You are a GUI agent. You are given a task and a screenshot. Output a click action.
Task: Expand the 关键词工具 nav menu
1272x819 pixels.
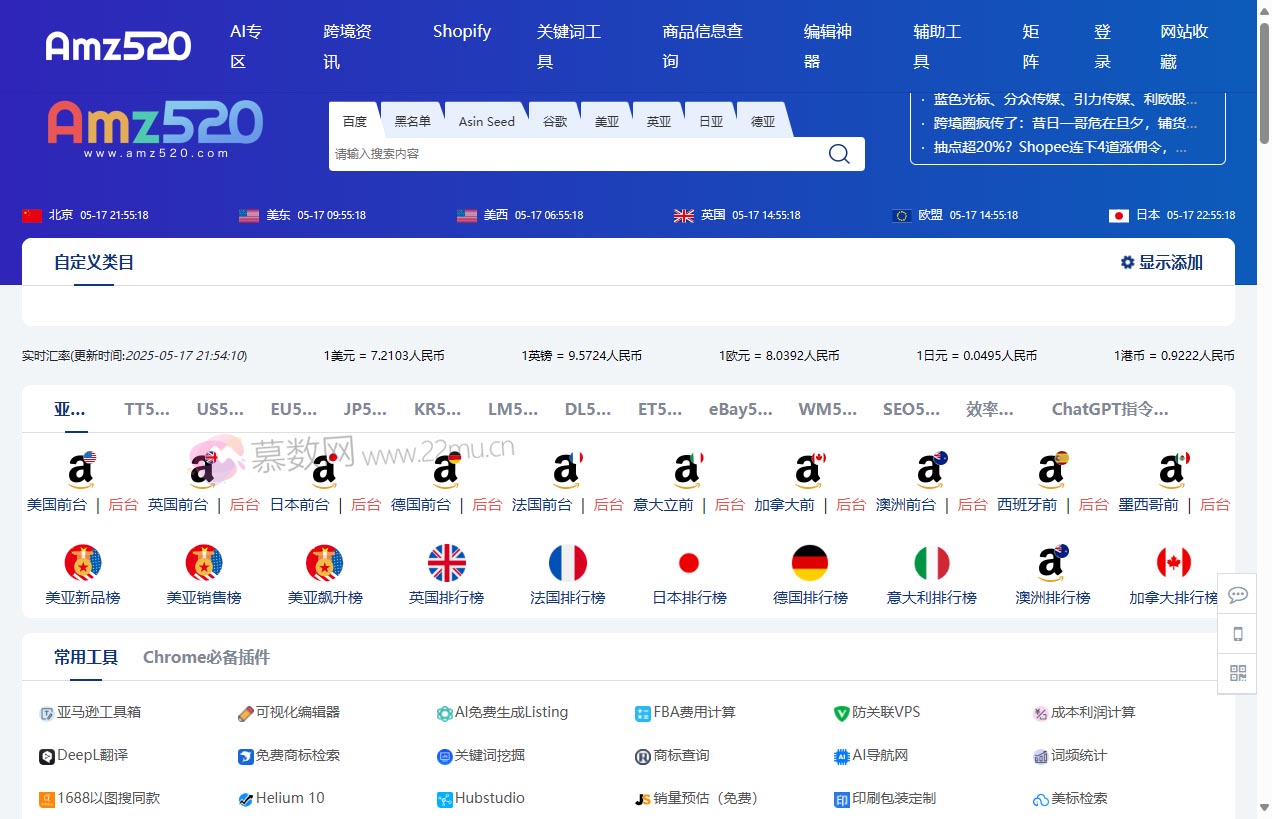[x=568, y=46]
